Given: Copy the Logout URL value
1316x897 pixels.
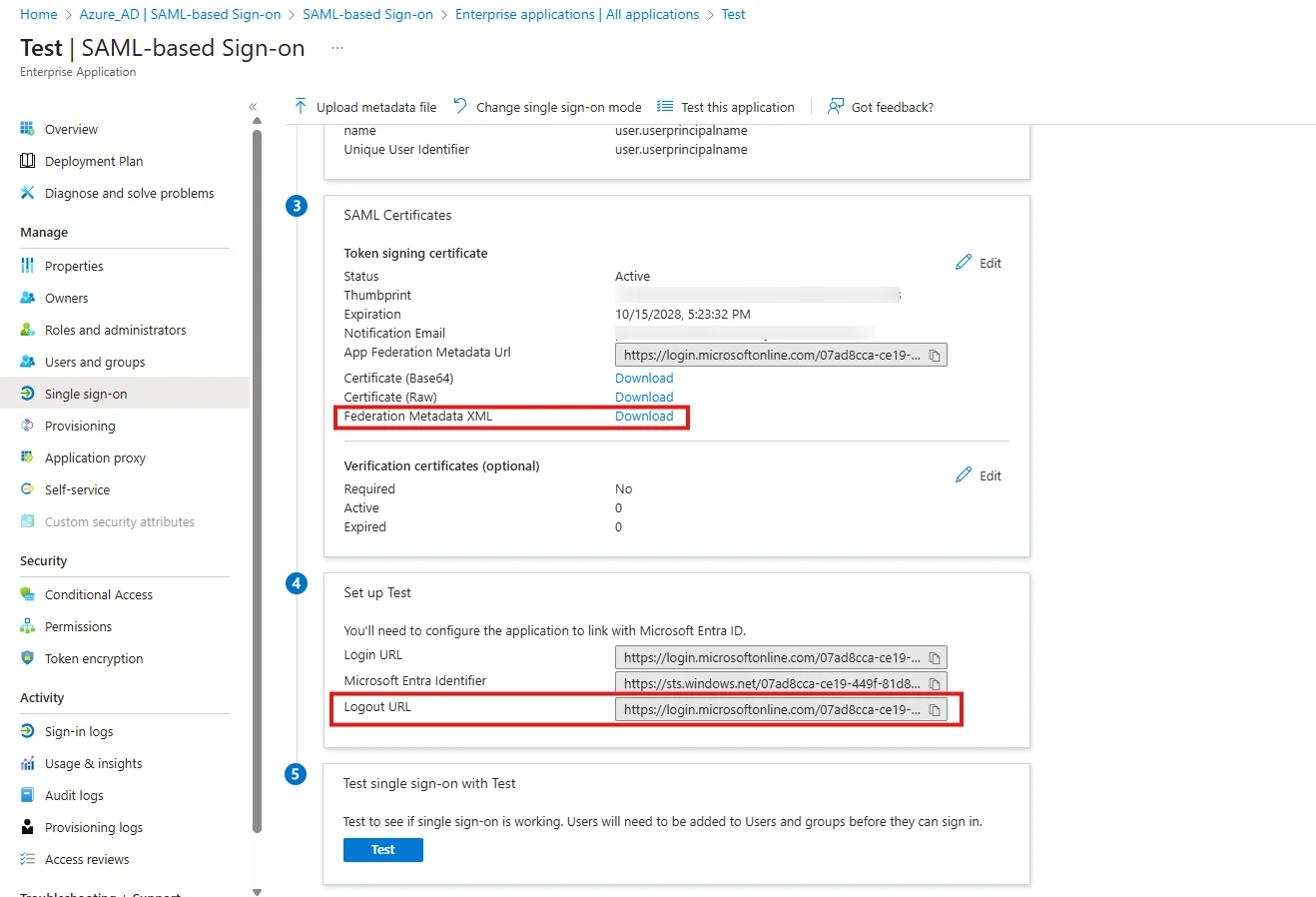Looking at the screenshot, I should (935, 708).
